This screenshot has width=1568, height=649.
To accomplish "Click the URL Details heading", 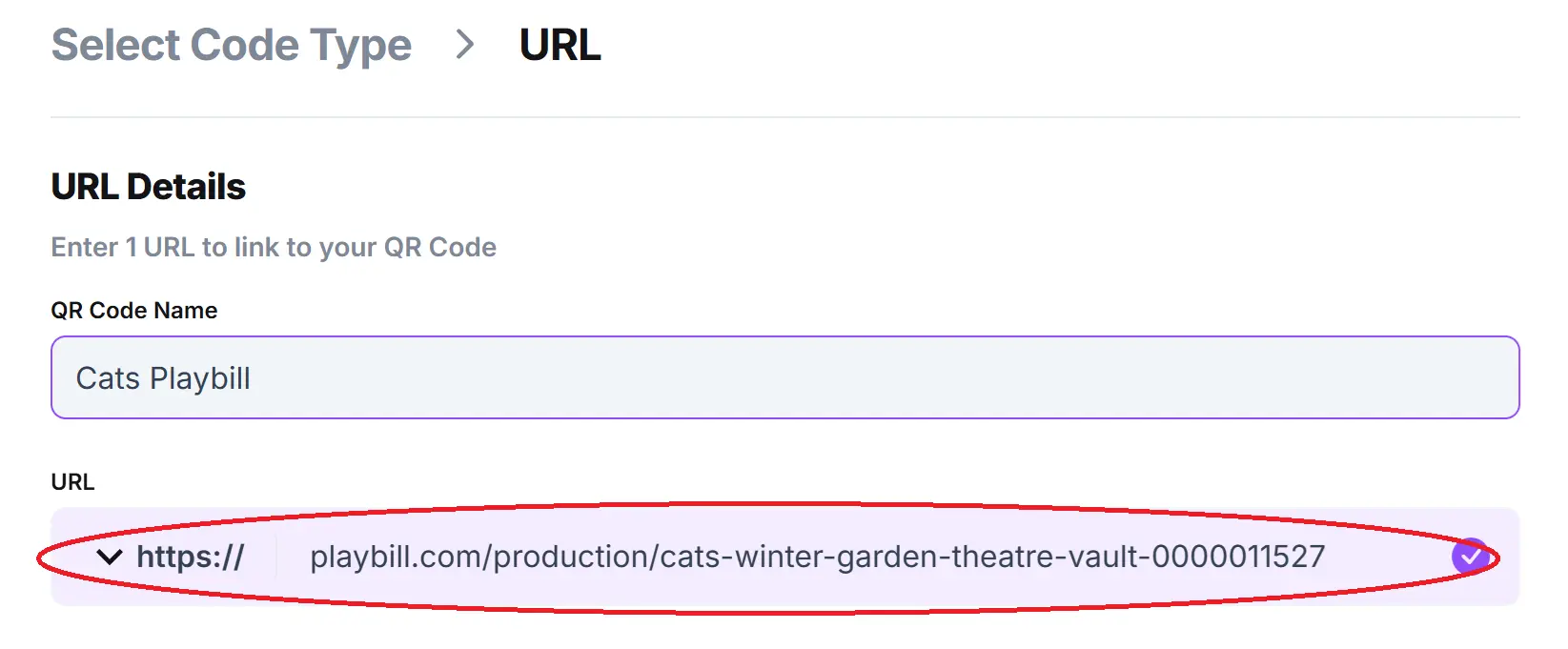I will pyautogui.click(x=149, y=187).
